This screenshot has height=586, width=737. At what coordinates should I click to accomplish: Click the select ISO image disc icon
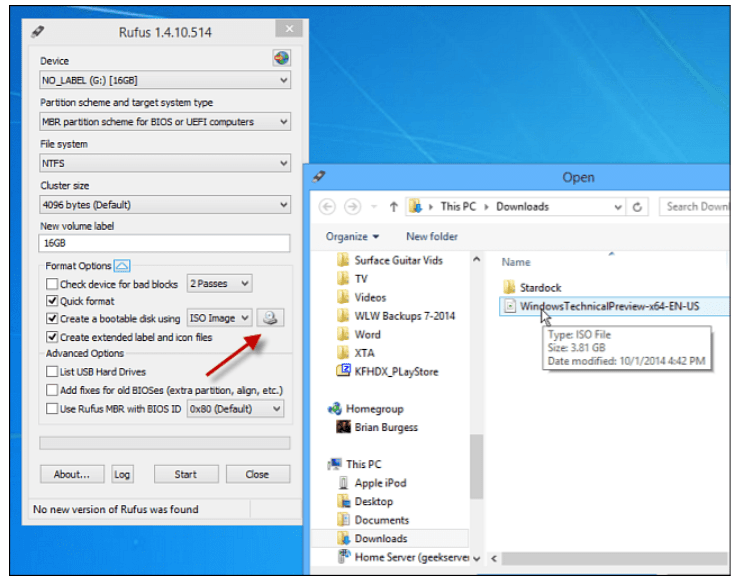click(270, 318)
